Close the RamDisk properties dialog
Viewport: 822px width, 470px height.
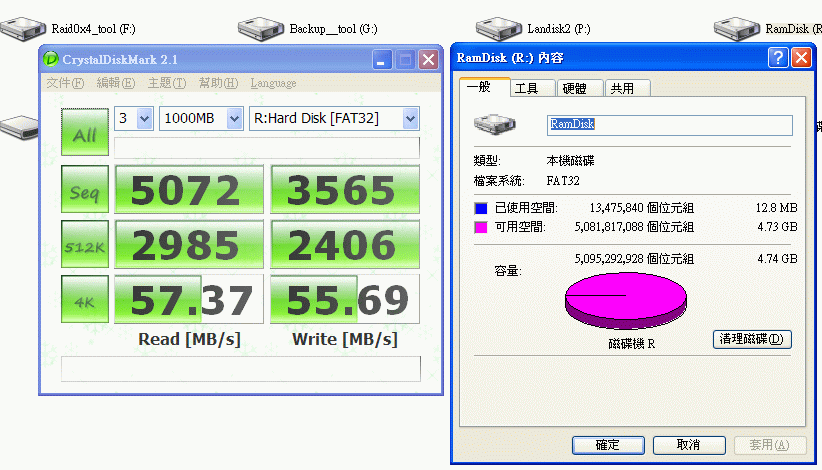(x=802, y=57)
